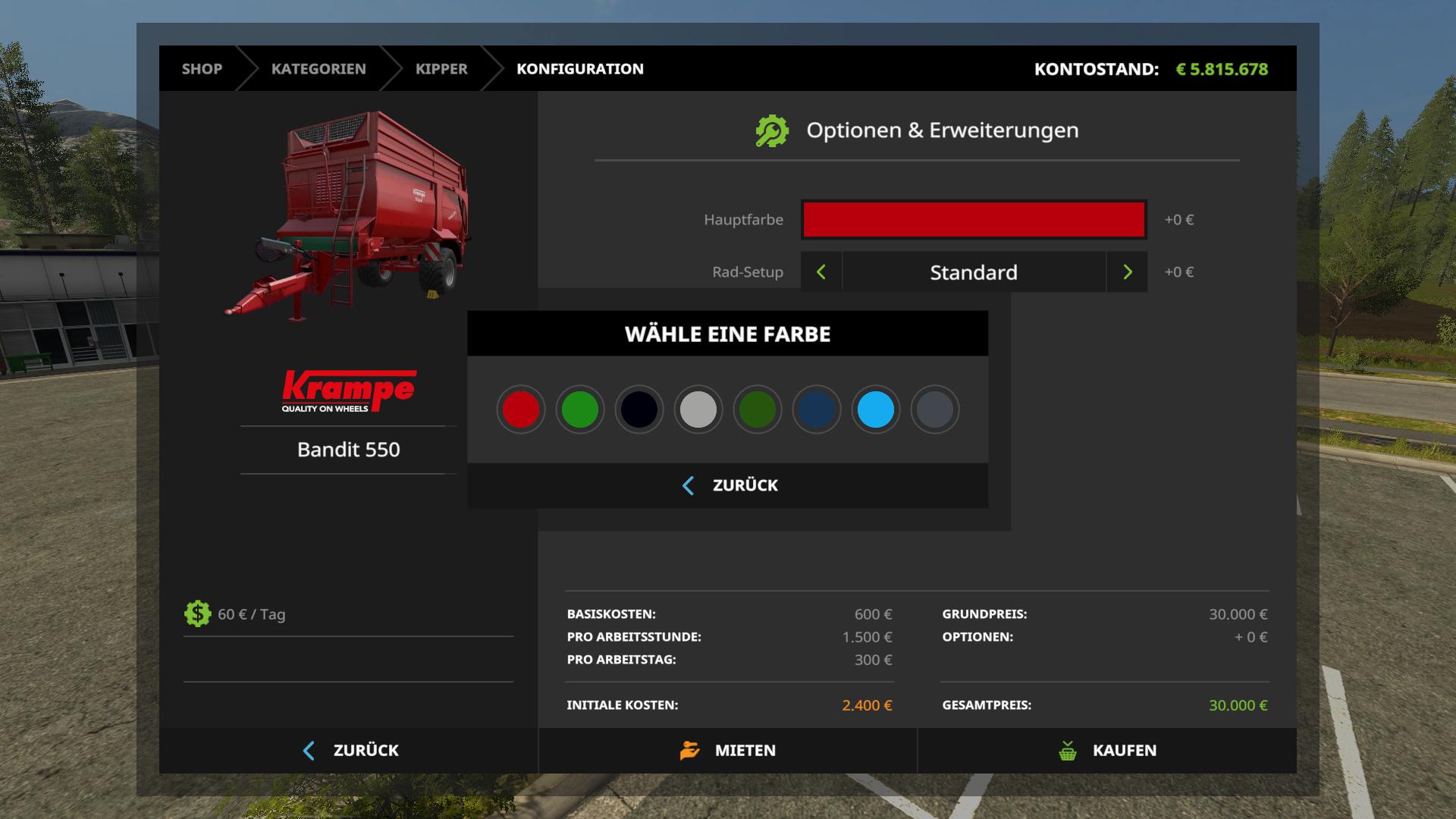Screen dimensions: 1456x819
Task: Switch Rad-Setup to the previous option
Action: pos(821,272)
